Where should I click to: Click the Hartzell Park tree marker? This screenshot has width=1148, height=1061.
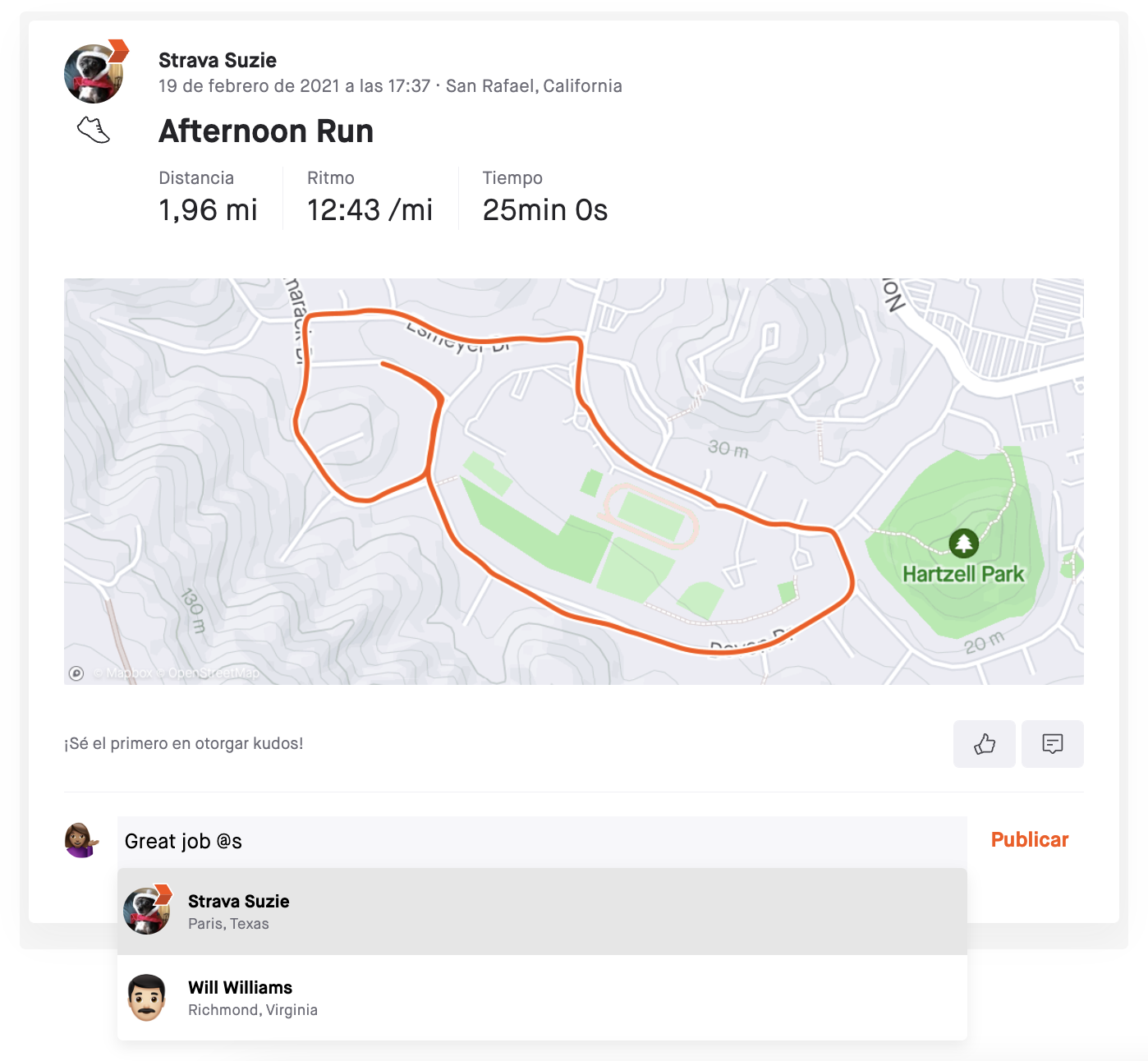pyautogui.click(x=963, y=543)
